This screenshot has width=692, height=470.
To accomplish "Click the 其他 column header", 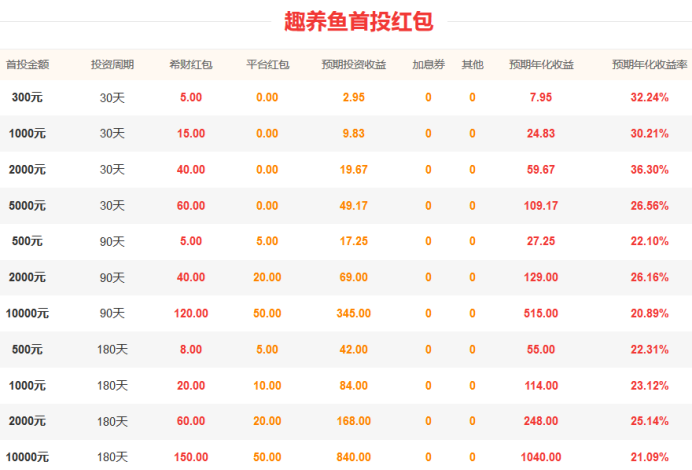I will point(472,64).
